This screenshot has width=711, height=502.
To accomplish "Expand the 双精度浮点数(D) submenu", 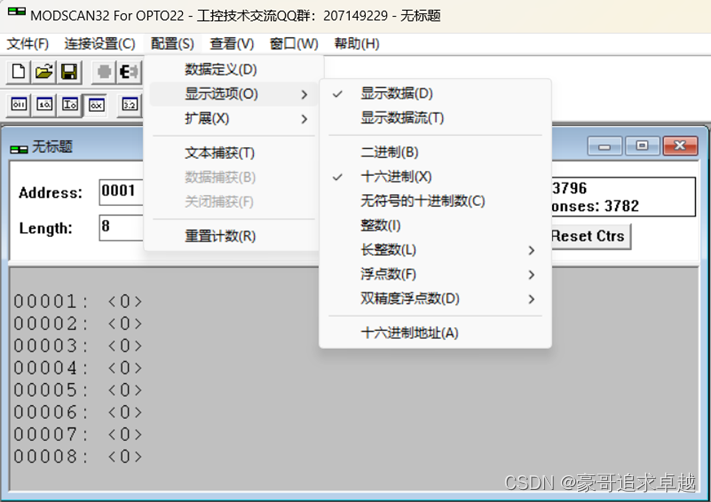I will tap(435, 299).
